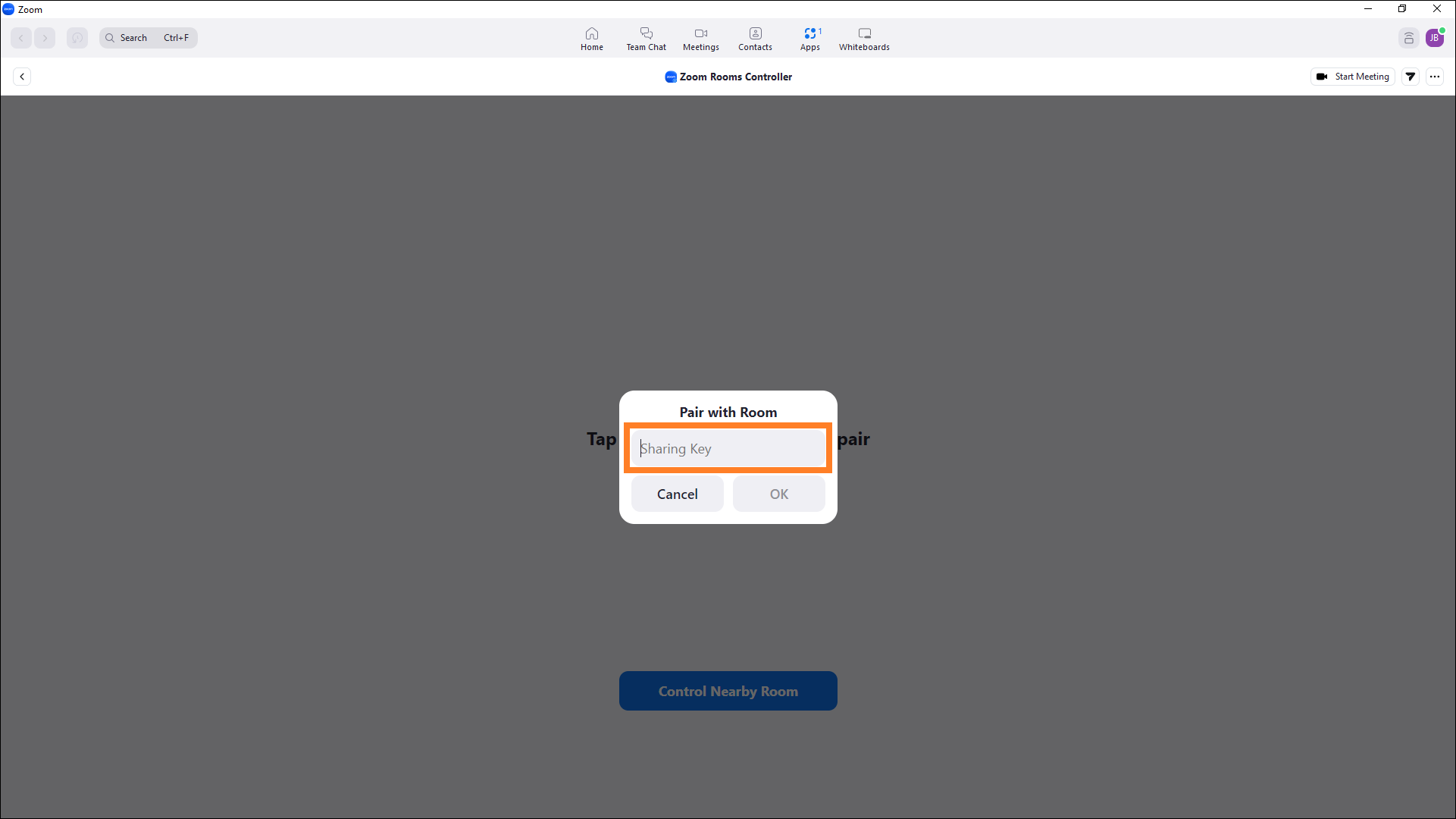Go to the Contacts tab

click(756, 39)
